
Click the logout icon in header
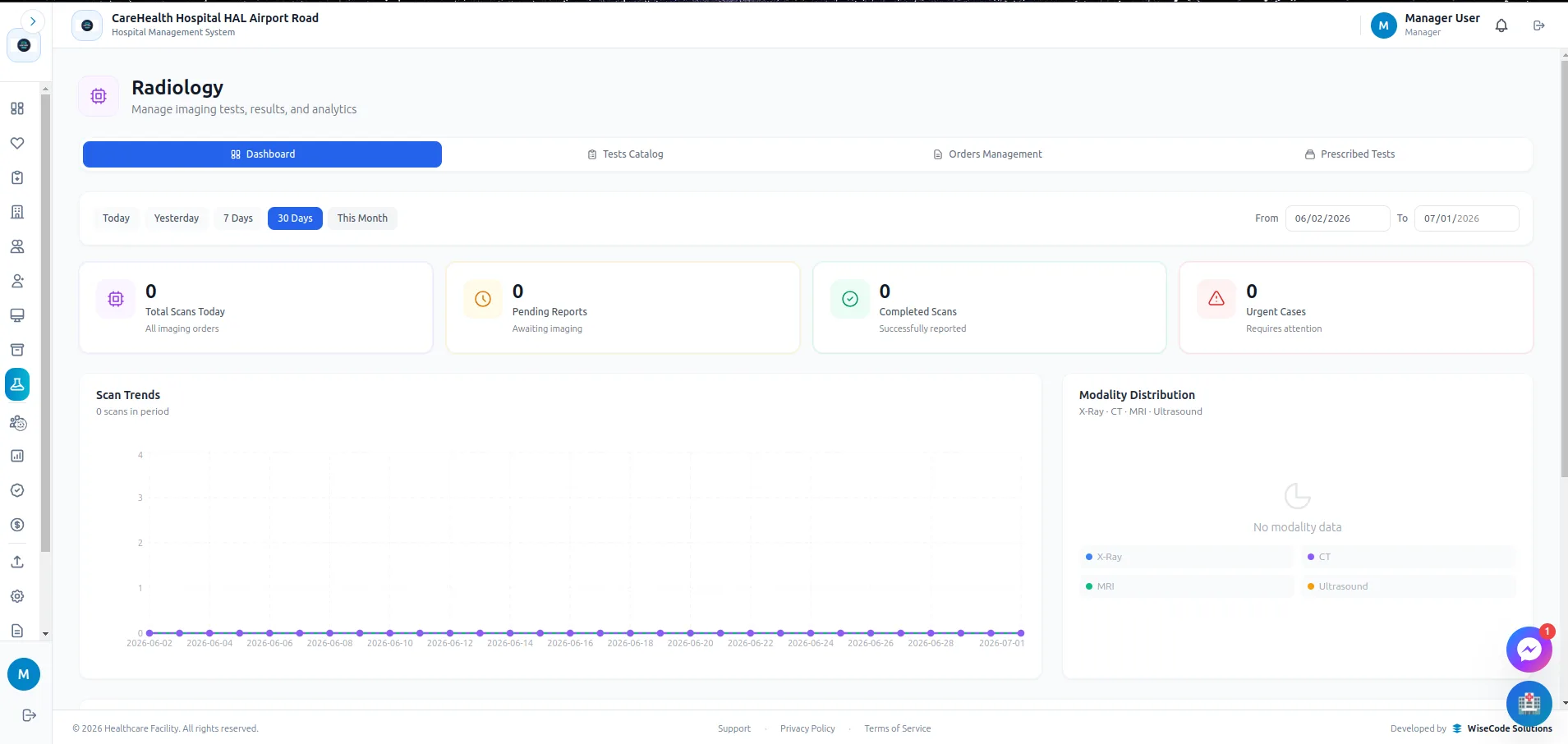click(x=1539, y=25)
